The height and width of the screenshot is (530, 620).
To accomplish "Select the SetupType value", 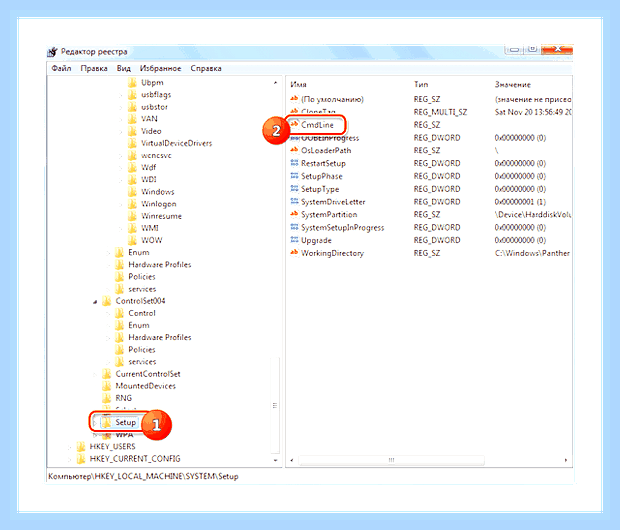I will (320, 189).
